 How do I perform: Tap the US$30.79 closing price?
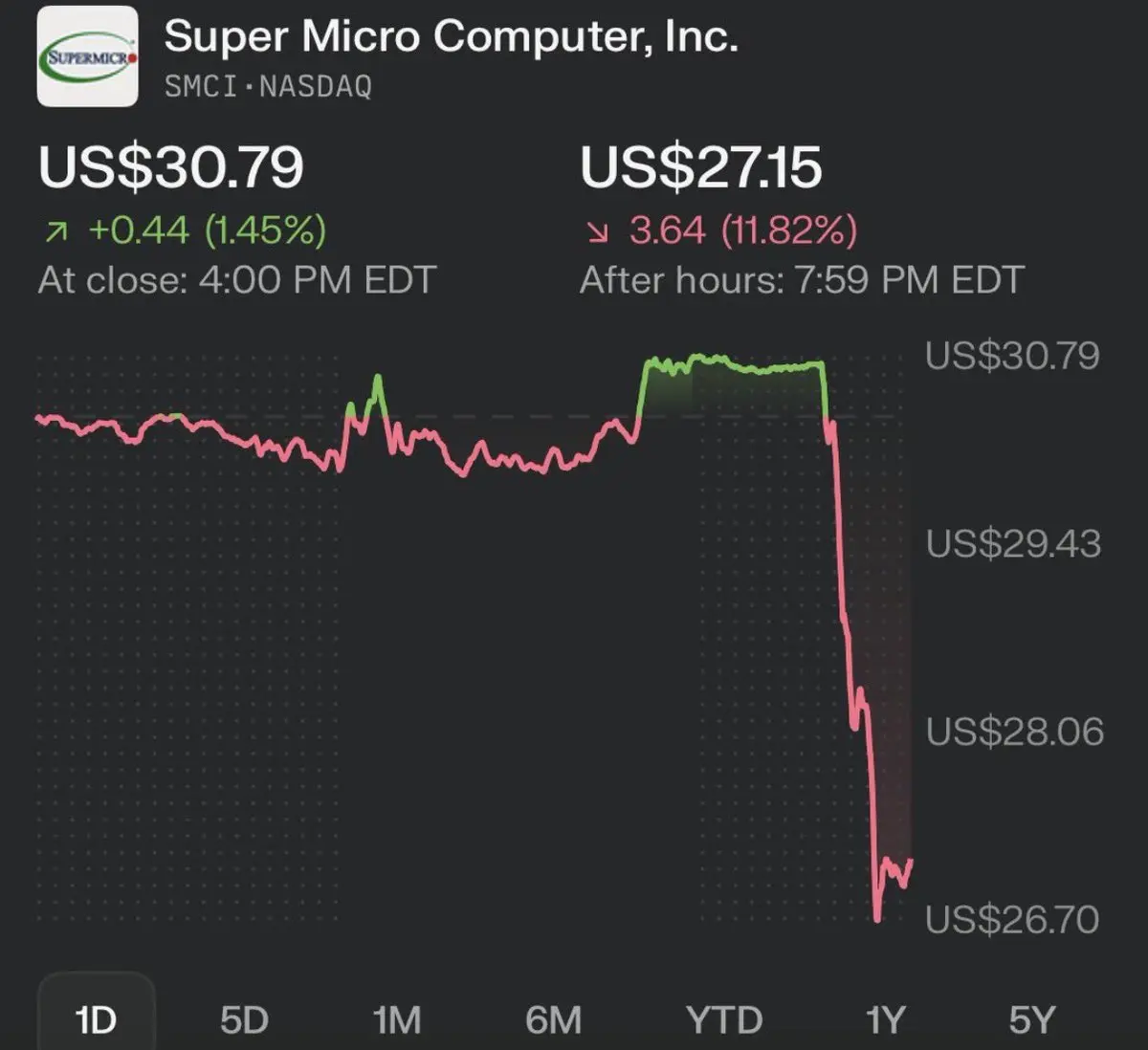(x=171, y=166)
